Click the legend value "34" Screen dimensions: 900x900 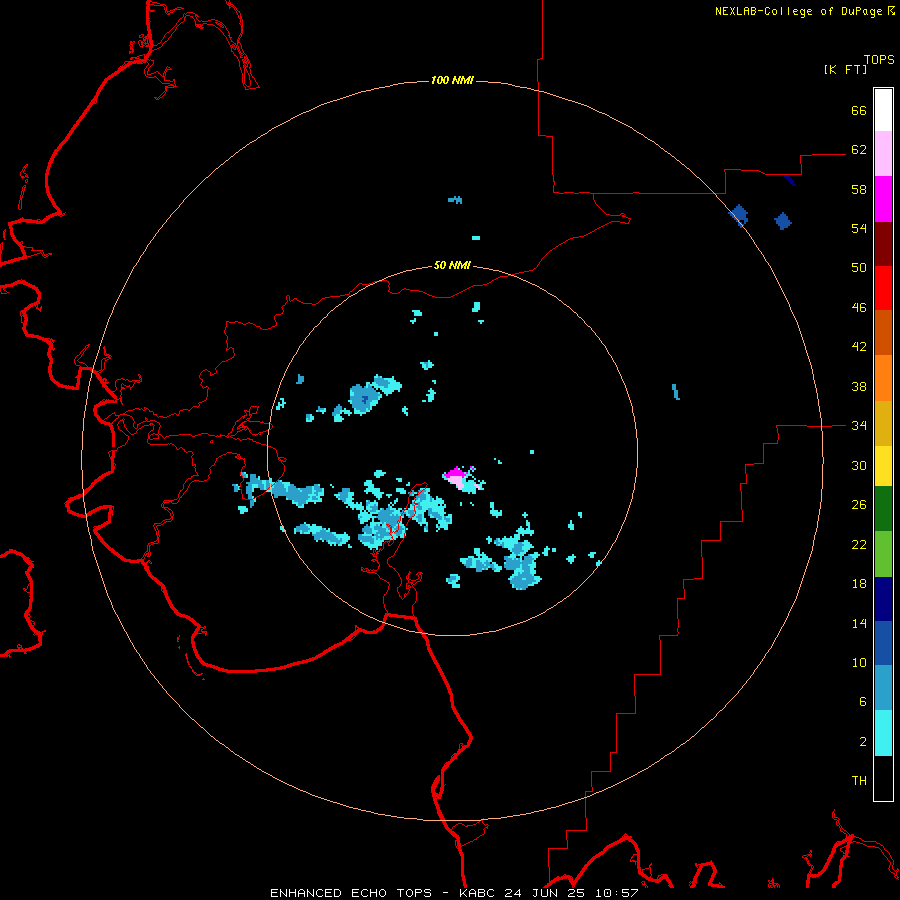[859, 425]
